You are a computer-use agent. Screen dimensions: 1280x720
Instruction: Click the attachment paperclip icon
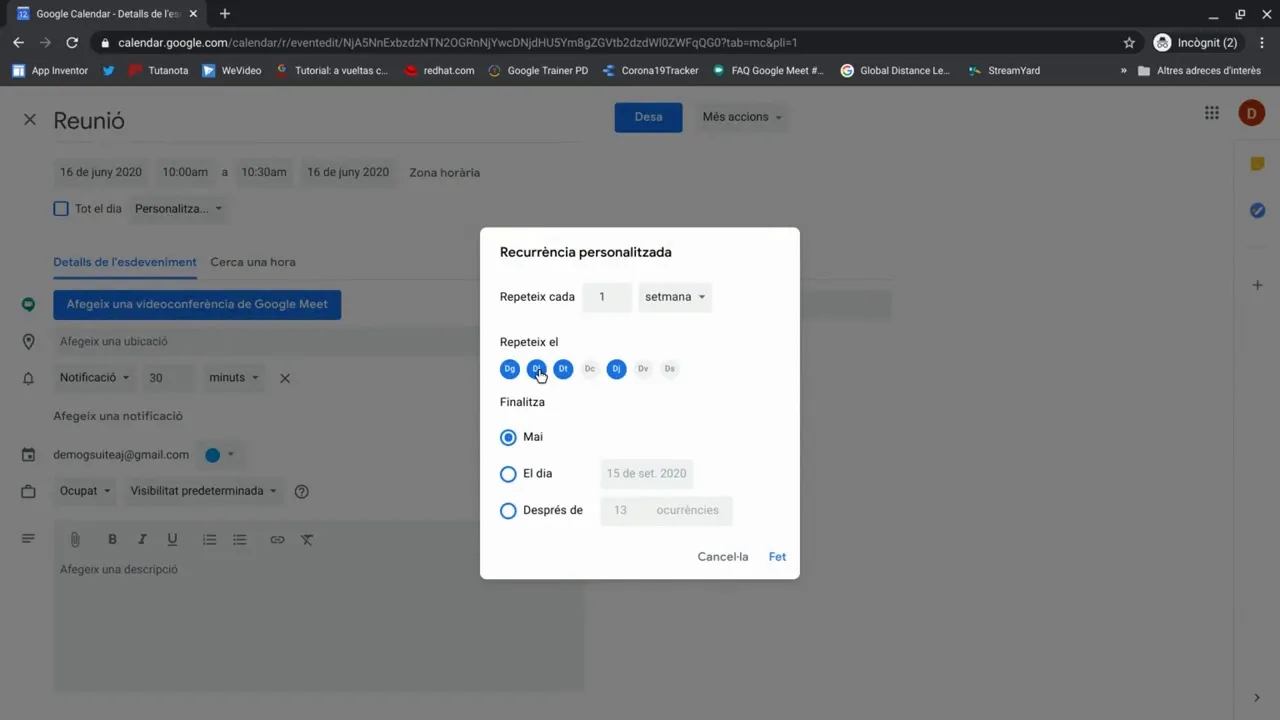(x=75, y=540)
